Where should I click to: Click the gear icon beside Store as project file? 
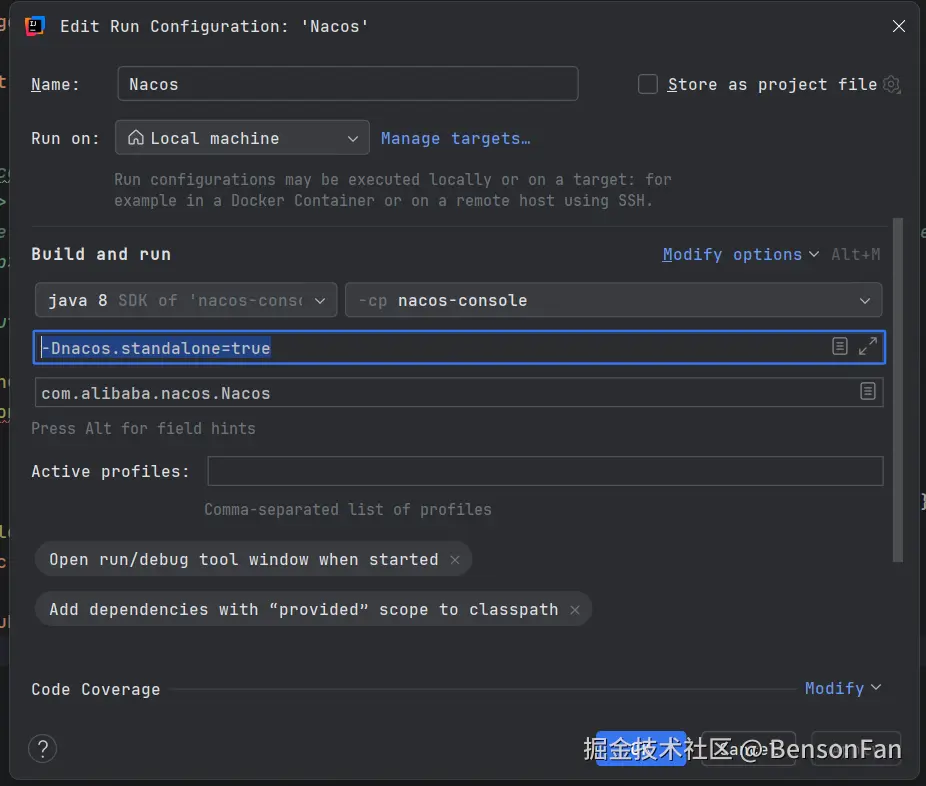(x=892, y=85)
